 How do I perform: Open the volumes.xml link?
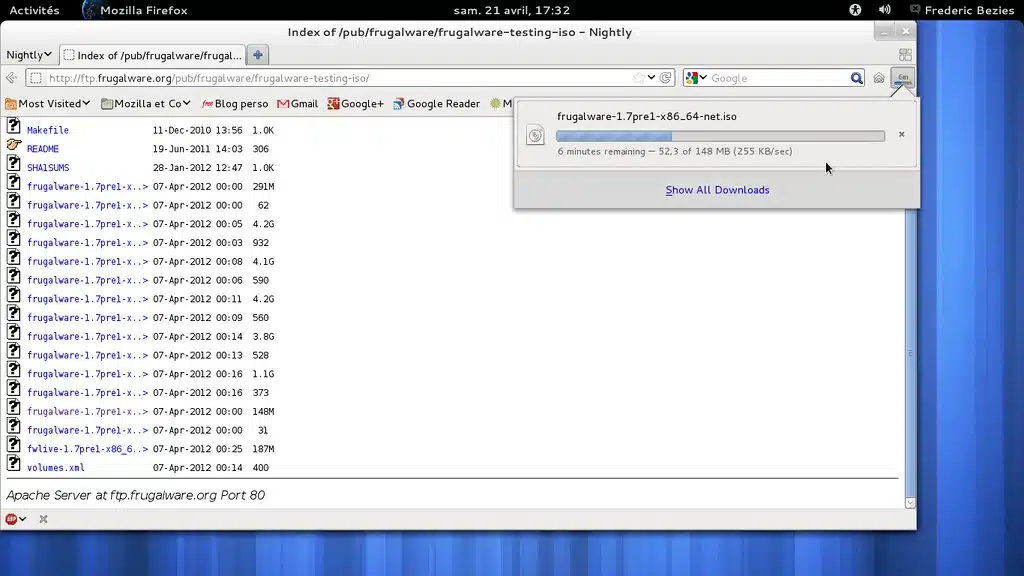click(56, 468)
